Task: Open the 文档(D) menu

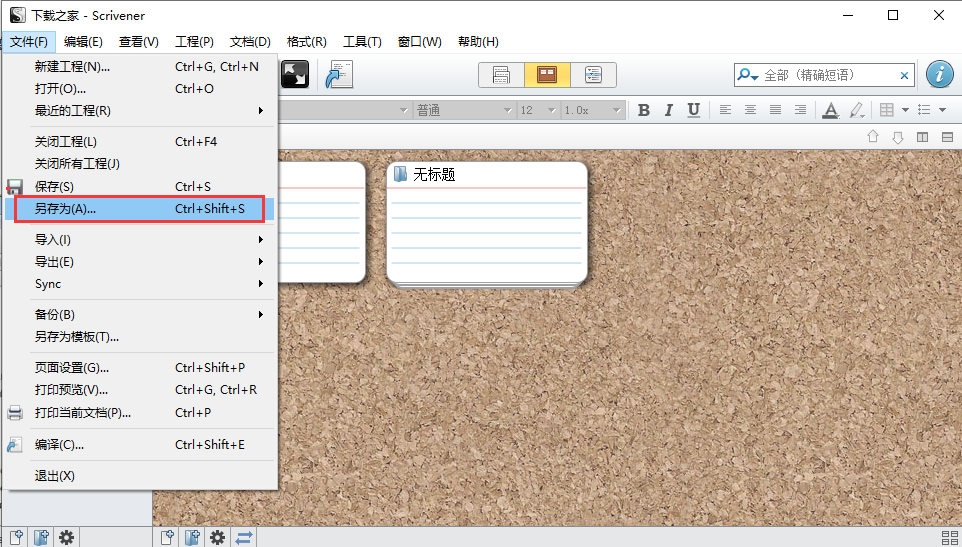Action: [x=250, y=42]
